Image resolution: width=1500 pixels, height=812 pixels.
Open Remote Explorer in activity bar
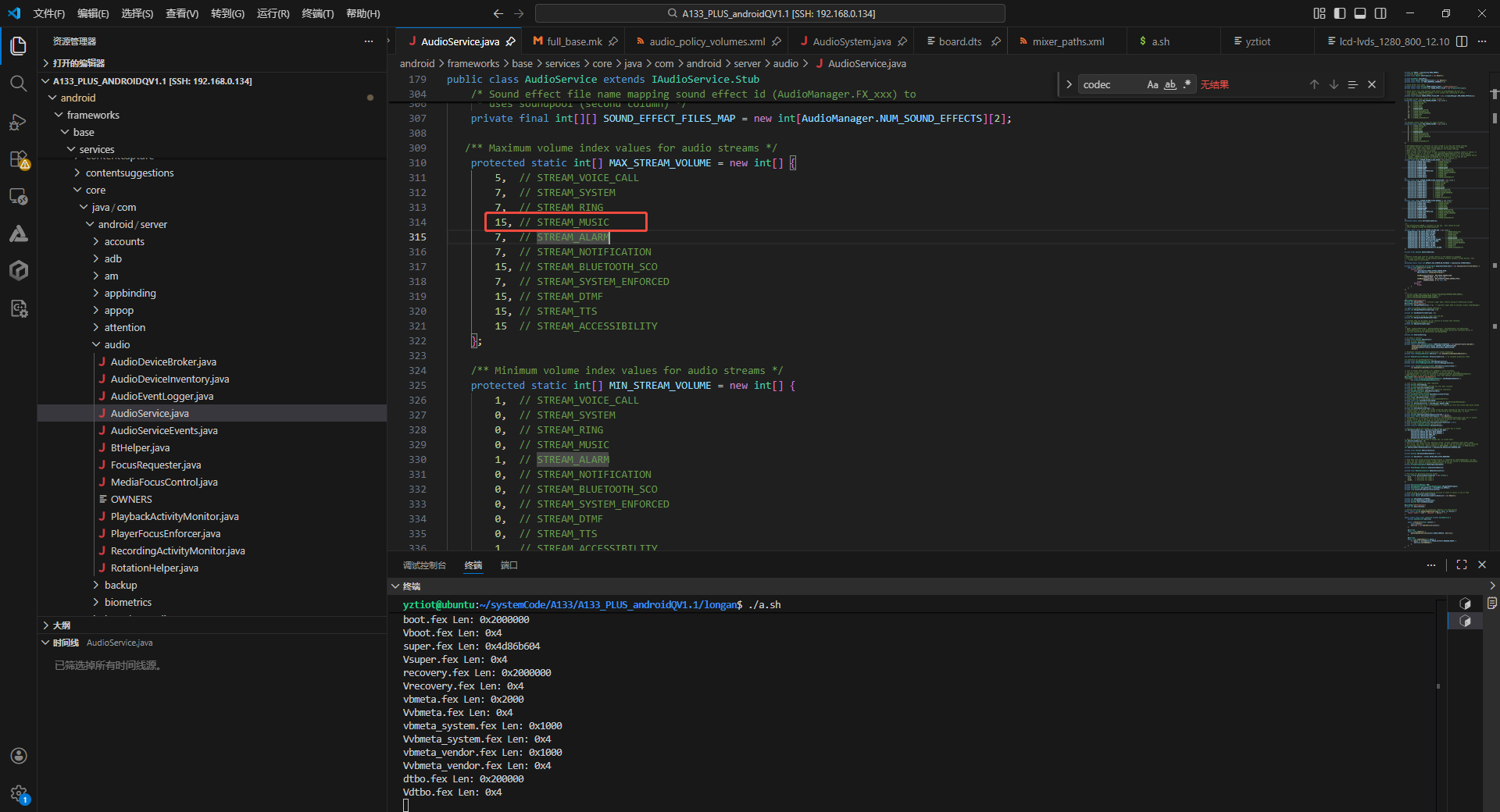pos(18,197)
